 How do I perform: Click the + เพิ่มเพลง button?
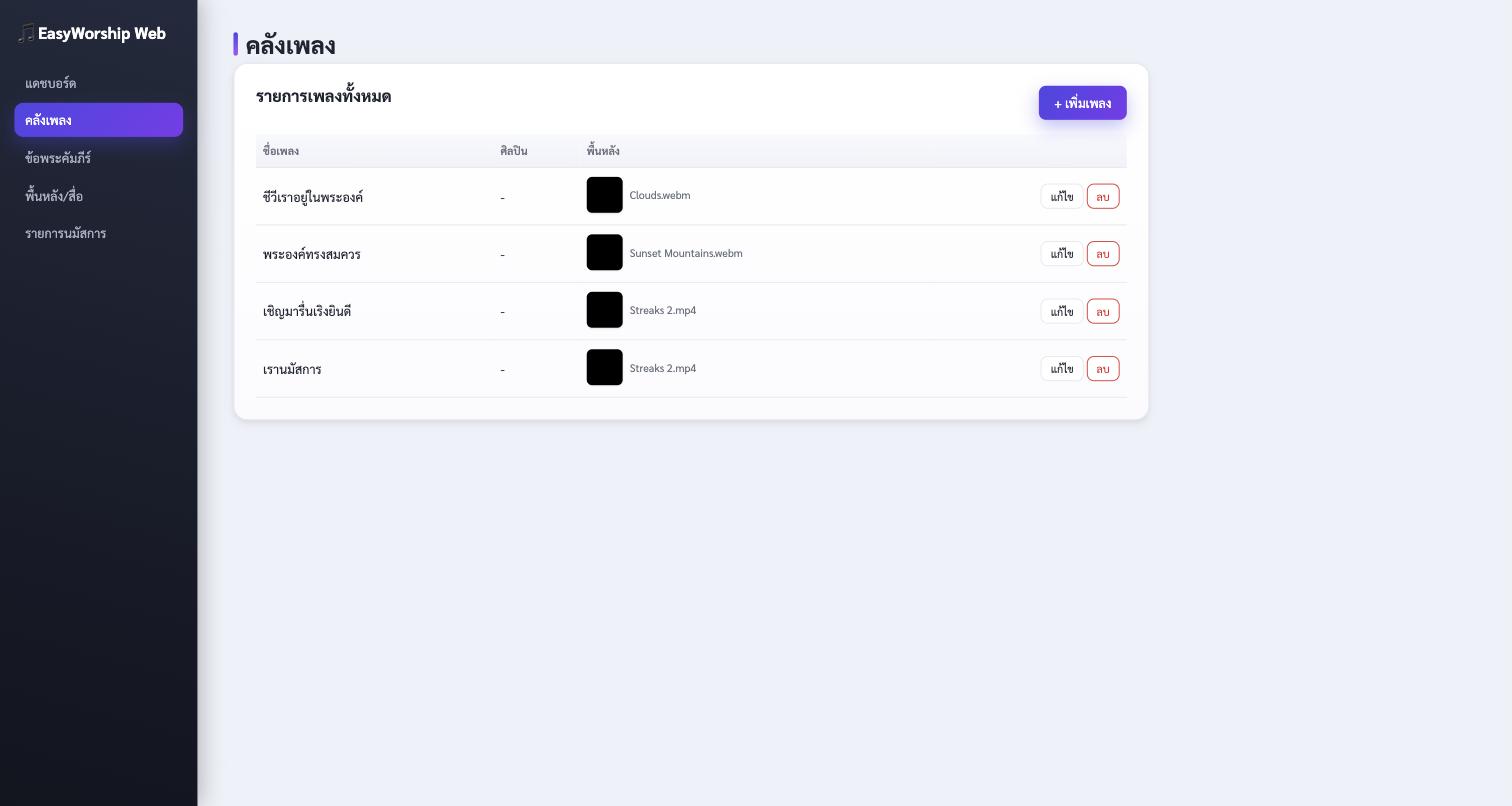[x=1082, y=103]
